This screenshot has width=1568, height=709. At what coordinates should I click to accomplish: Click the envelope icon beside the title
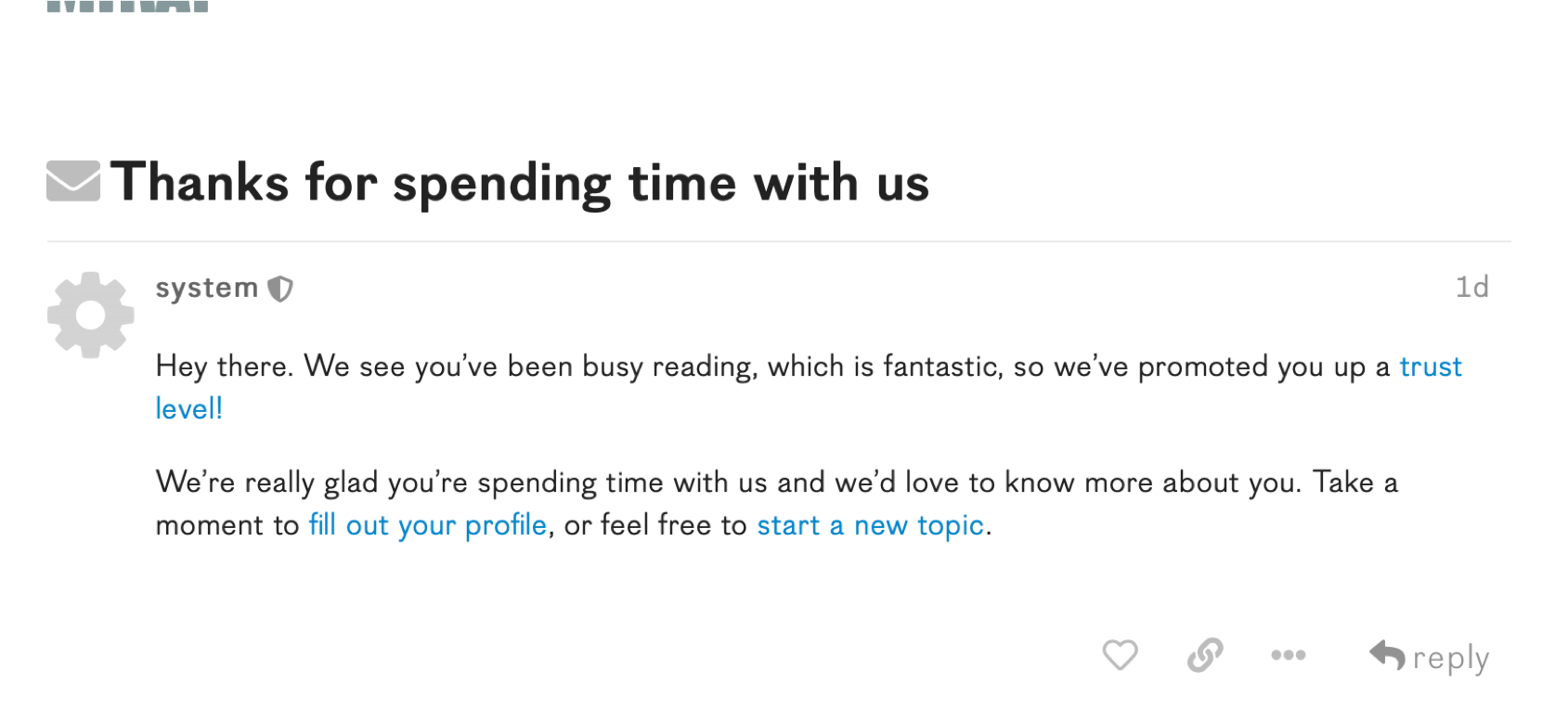(x=73, y=181)
